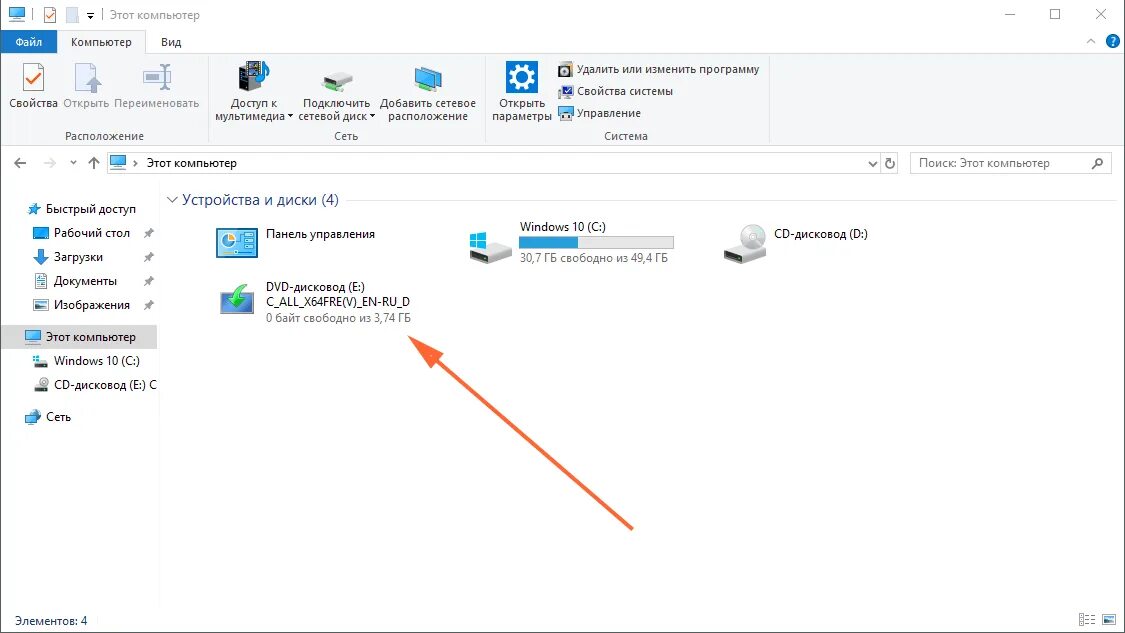This screenshot has height=633, width=1125.
Task: Open Explorer help question mark
Action: (1112, 42)
